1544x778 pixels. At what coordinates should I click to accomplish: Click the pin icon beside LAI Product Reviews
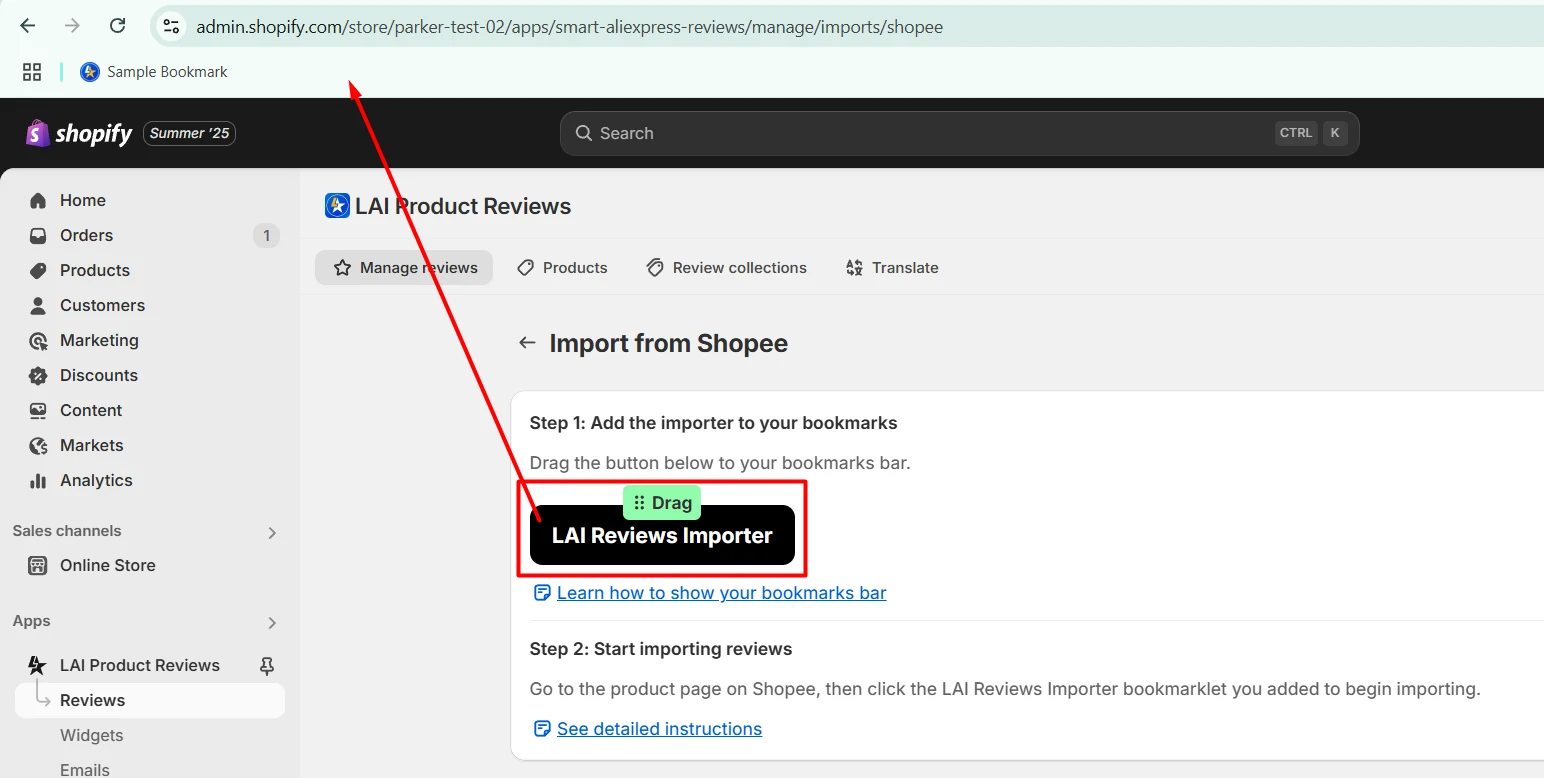pyautogui.click(x=267, y=666)
